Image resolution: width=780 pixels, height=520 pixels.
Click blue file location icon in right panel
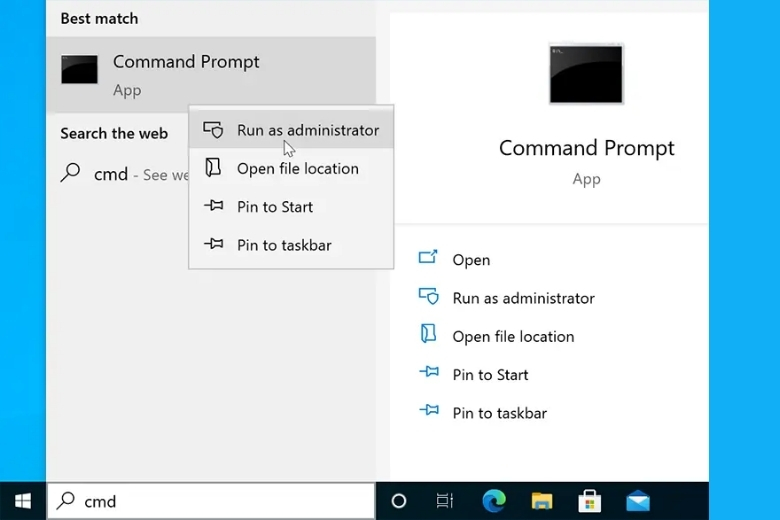(x=428, y=333)
